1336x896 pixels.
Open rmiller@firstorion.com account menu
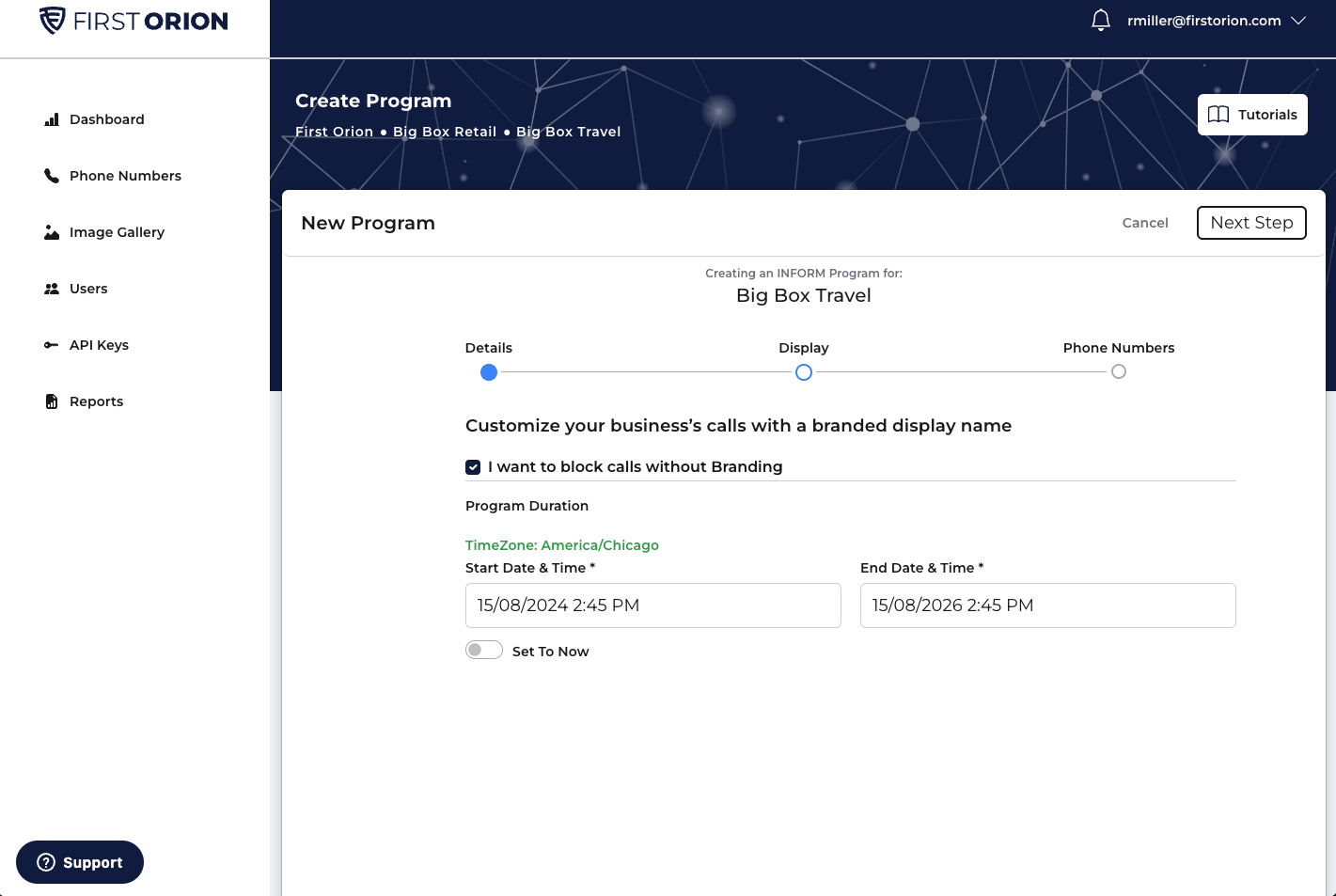[1203, 21]
